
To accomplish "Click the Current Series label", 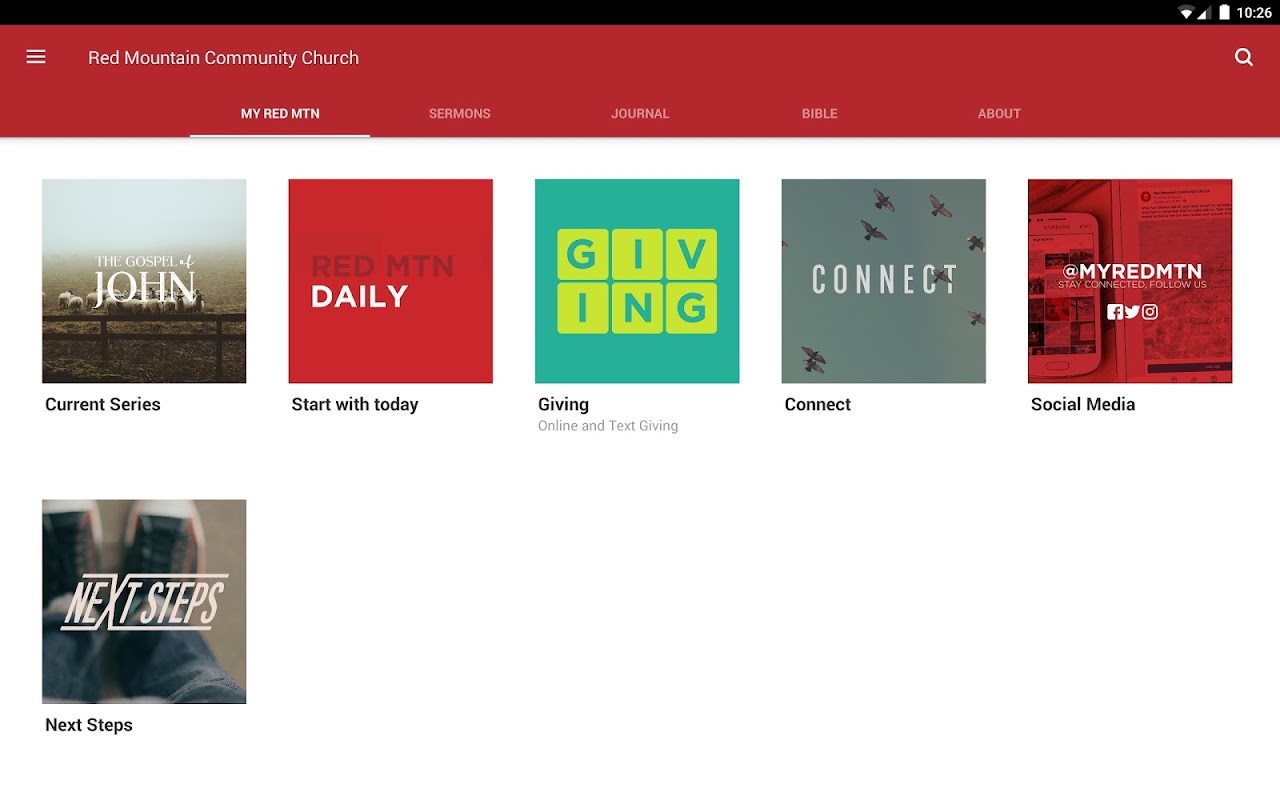I will pos(103,404).
